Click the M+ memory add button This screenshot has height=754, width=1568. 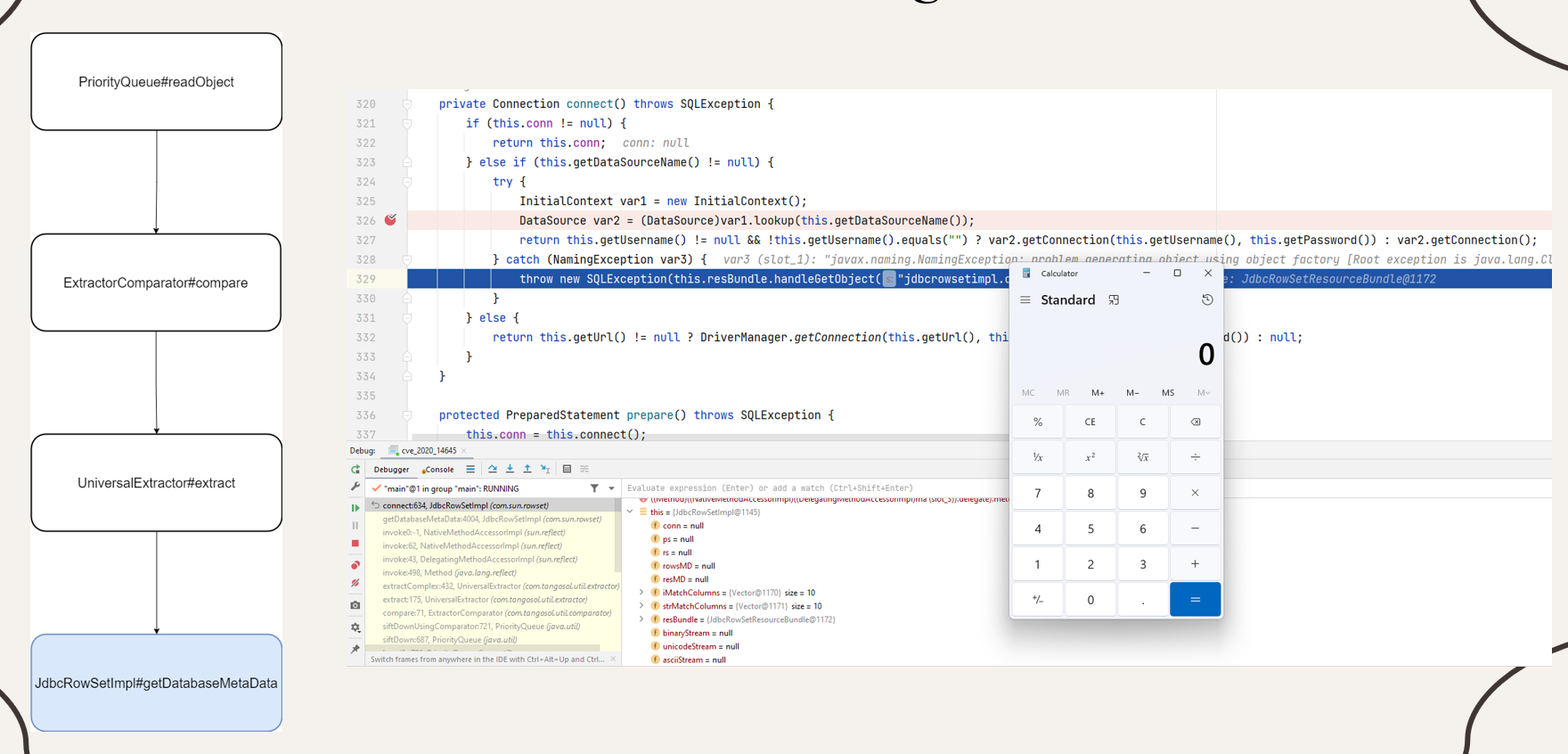point(1098,393)
